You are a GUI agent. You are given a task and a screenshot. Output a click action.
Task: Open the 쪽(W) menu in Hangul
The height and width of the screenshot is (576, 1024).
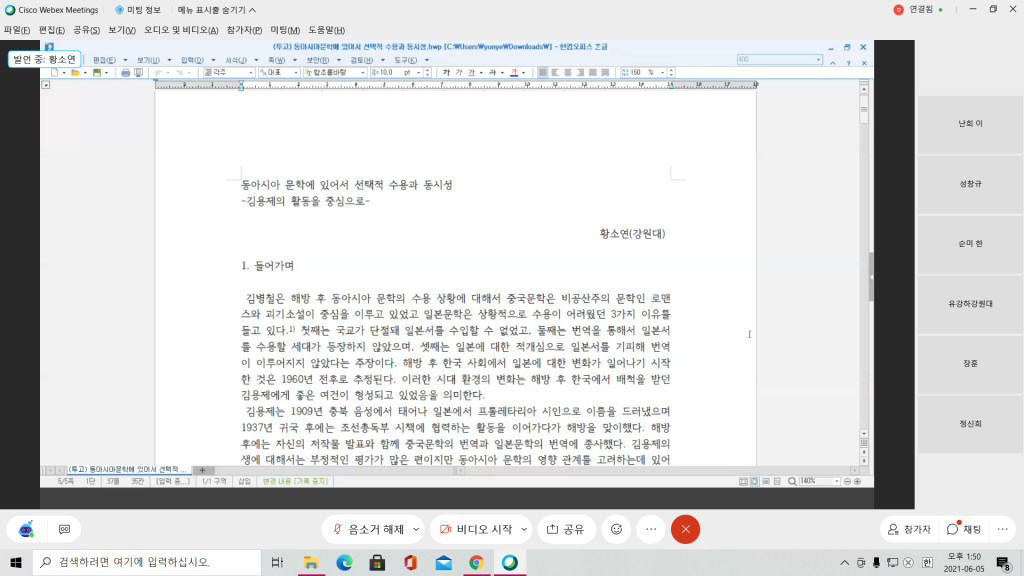click(277, 60)
